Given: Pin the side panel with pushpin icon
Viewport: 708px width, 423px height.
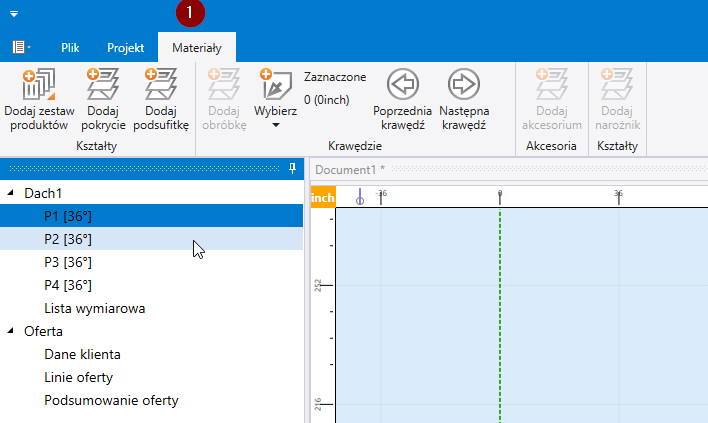Looking at the screenshot, I should [x=292, y=168].
